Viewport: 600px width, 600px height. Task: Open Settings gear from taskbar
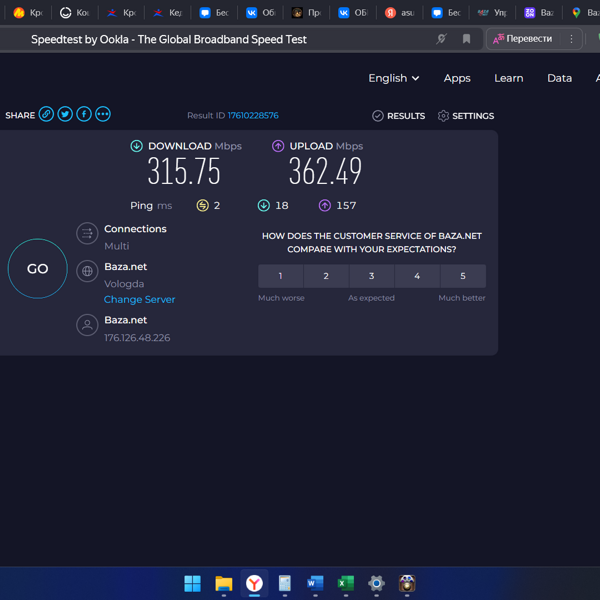pyautogui.click(x=377, y=584)
